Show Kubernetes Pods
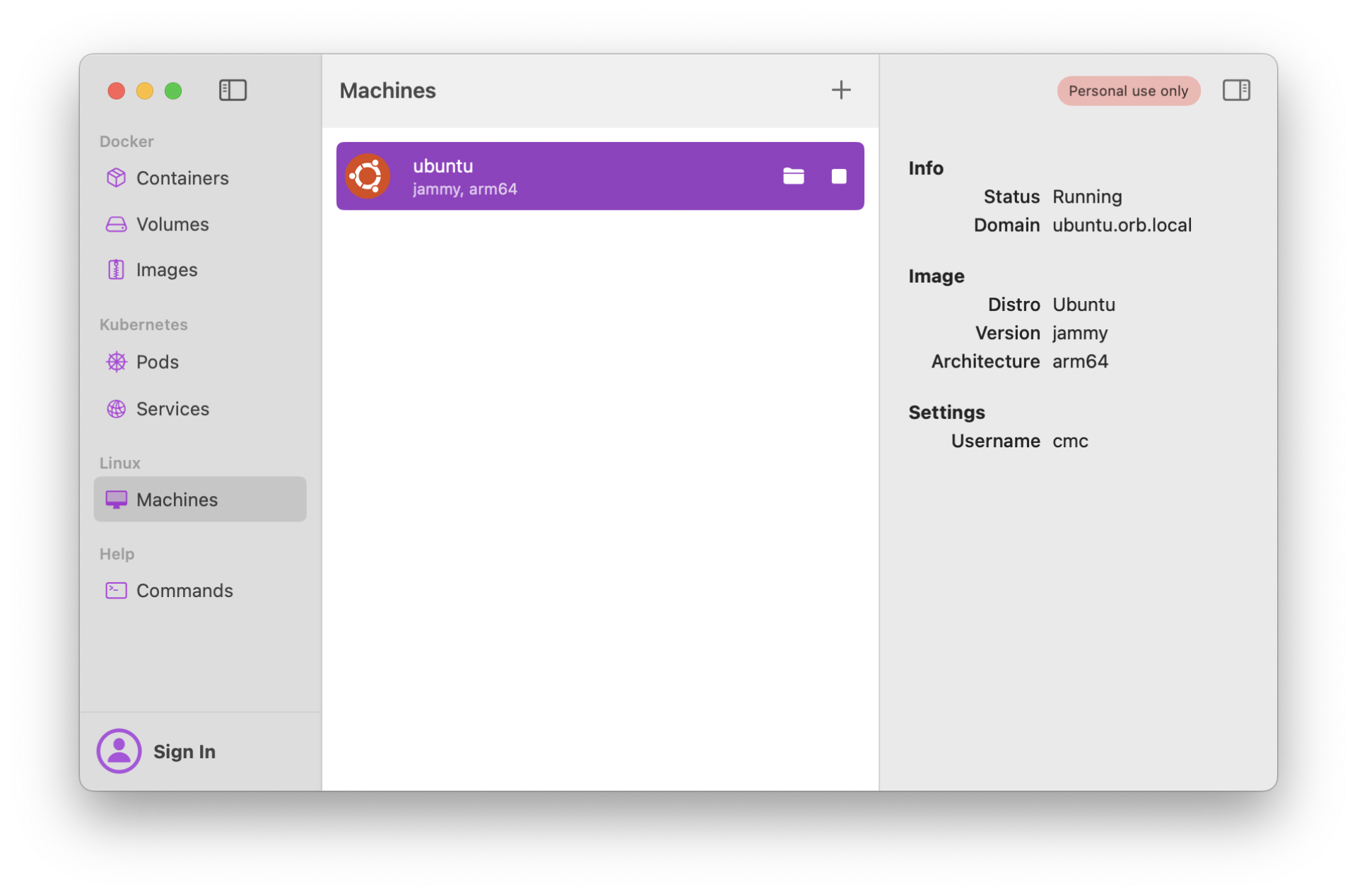 157,362
